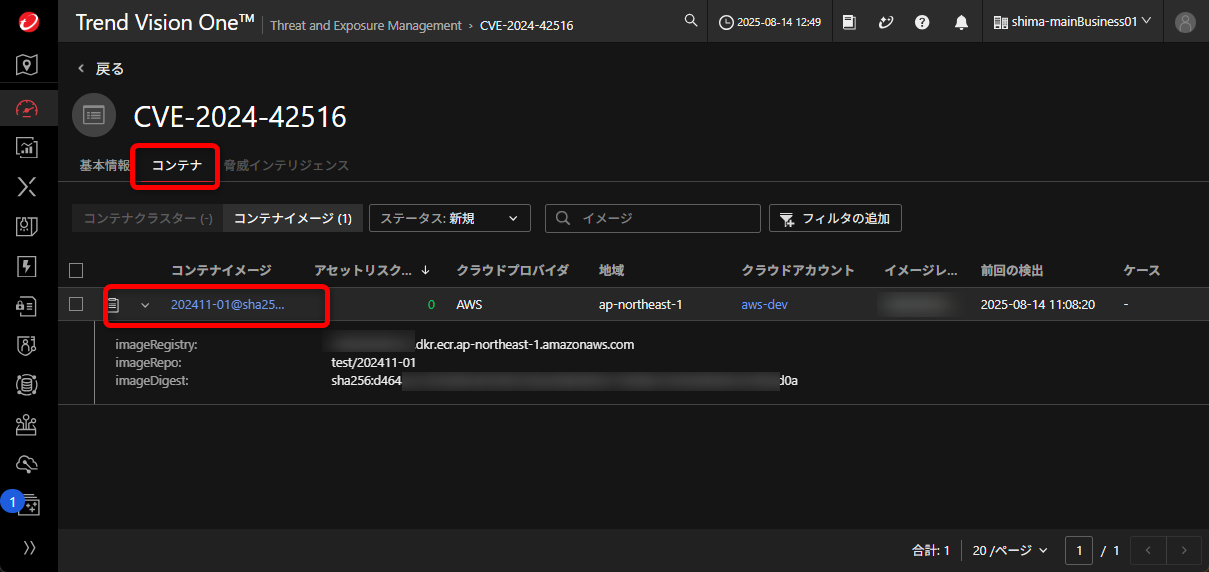
Task: Open the 202411-01@sha25... image link
Action: point(228,304)
